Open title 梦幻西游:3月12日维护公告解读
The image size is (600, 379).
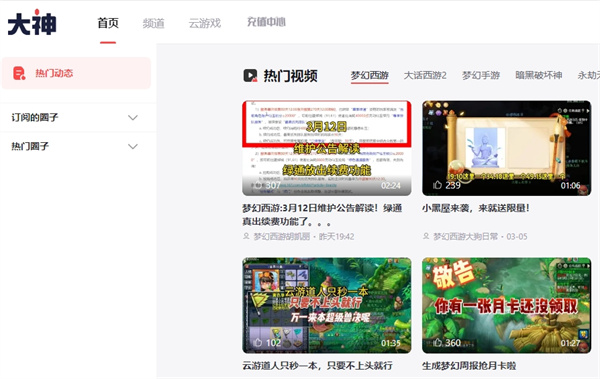coord(322,214)
